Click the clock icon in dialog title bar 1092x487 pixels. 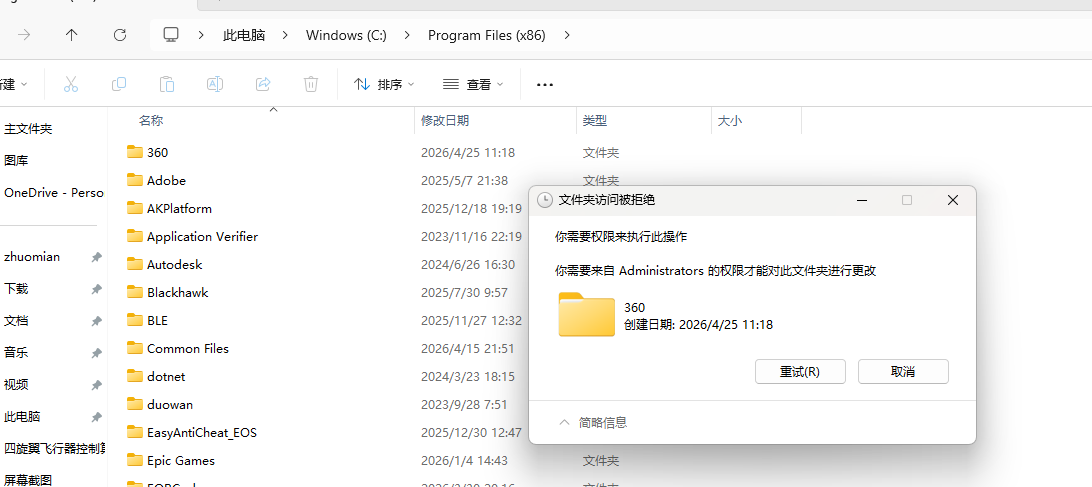(x=546, y=201)
